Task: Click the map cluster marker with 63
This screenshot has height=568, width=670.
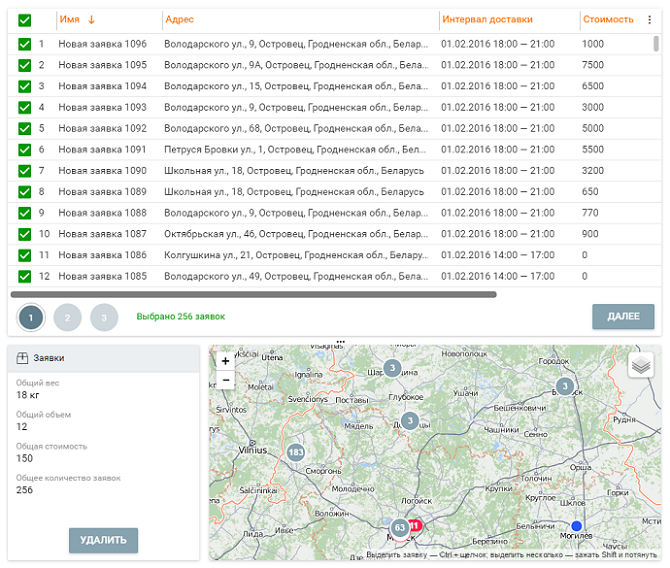Action: (x=399, y=527)
